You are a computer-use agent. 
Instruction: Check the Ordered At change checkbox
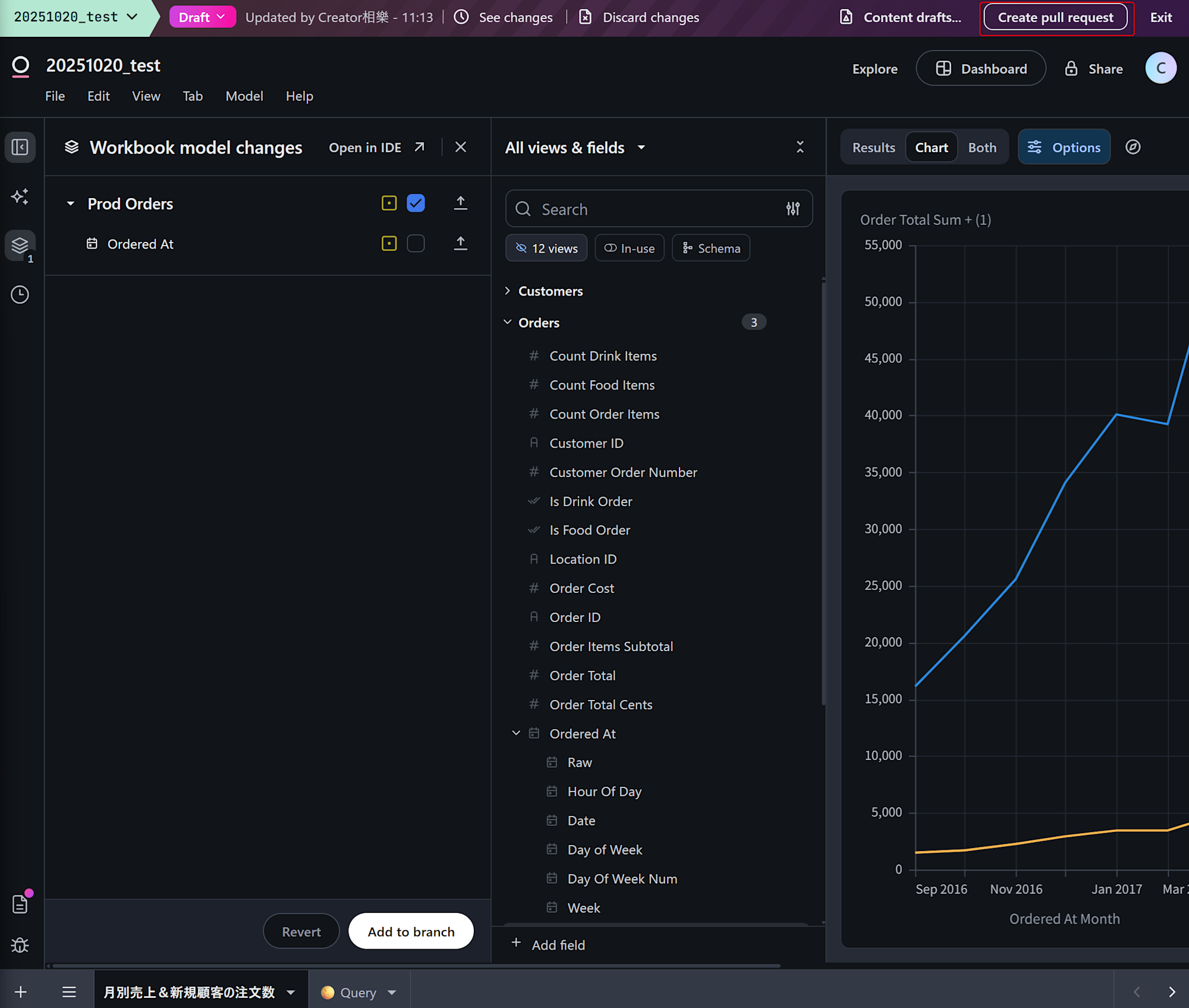[416, 244]
